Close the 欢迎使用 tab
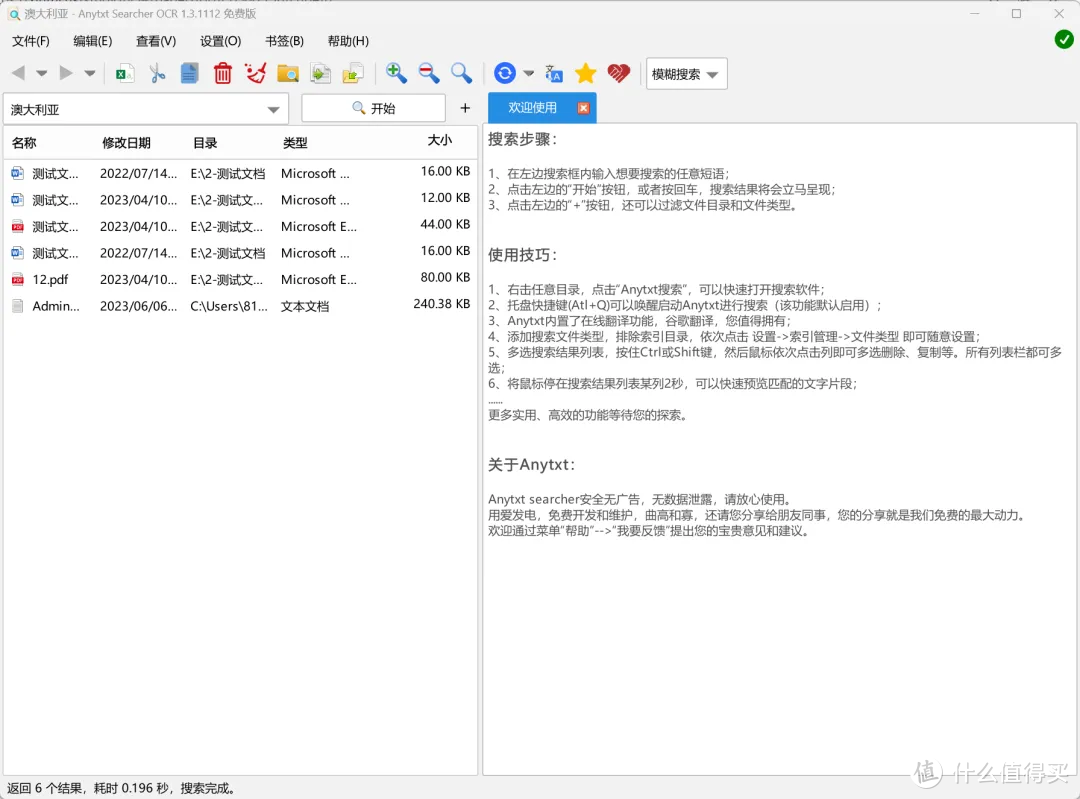This screenshot has width=1080, height=799. [583, 108]
